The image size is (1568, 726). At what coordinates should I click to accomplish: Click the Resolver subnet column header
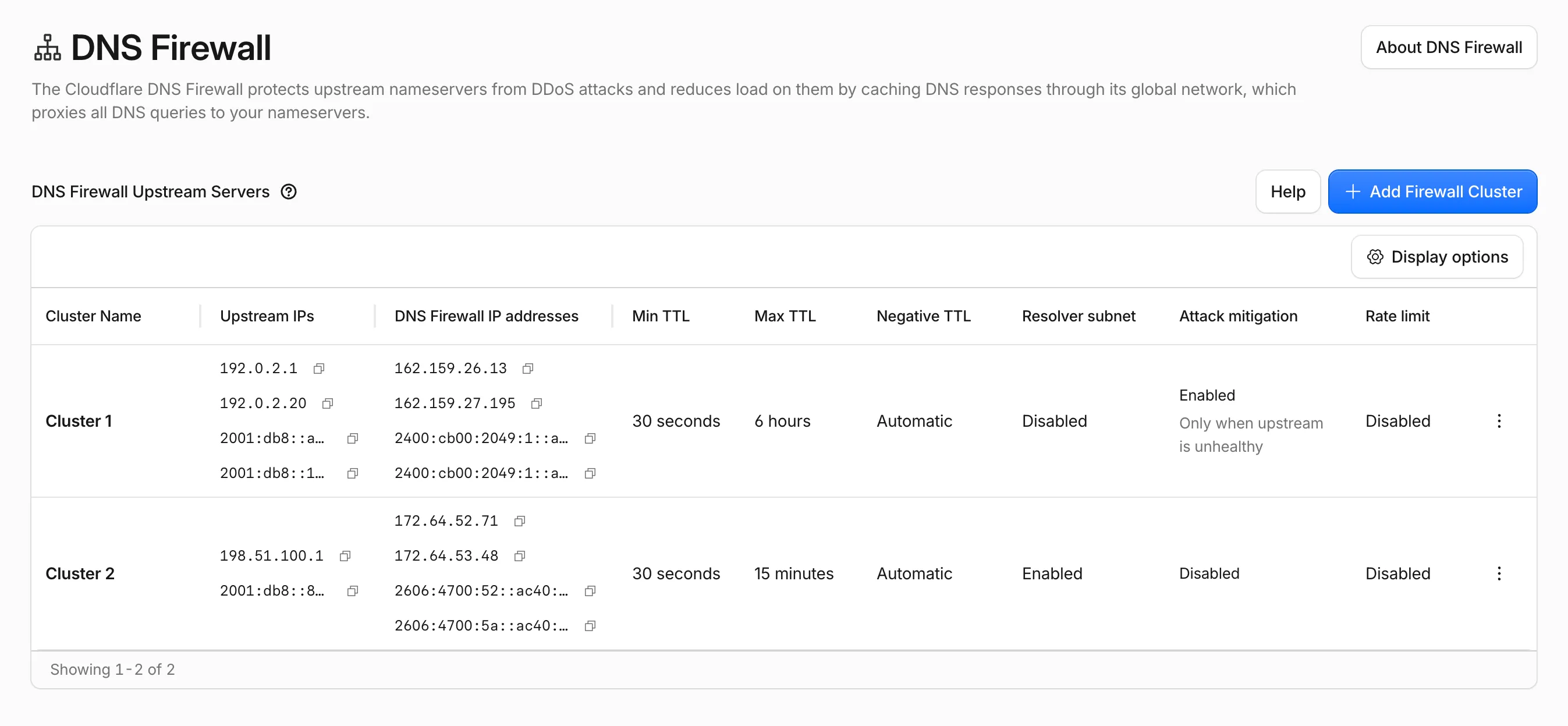tap(1078, 316)
